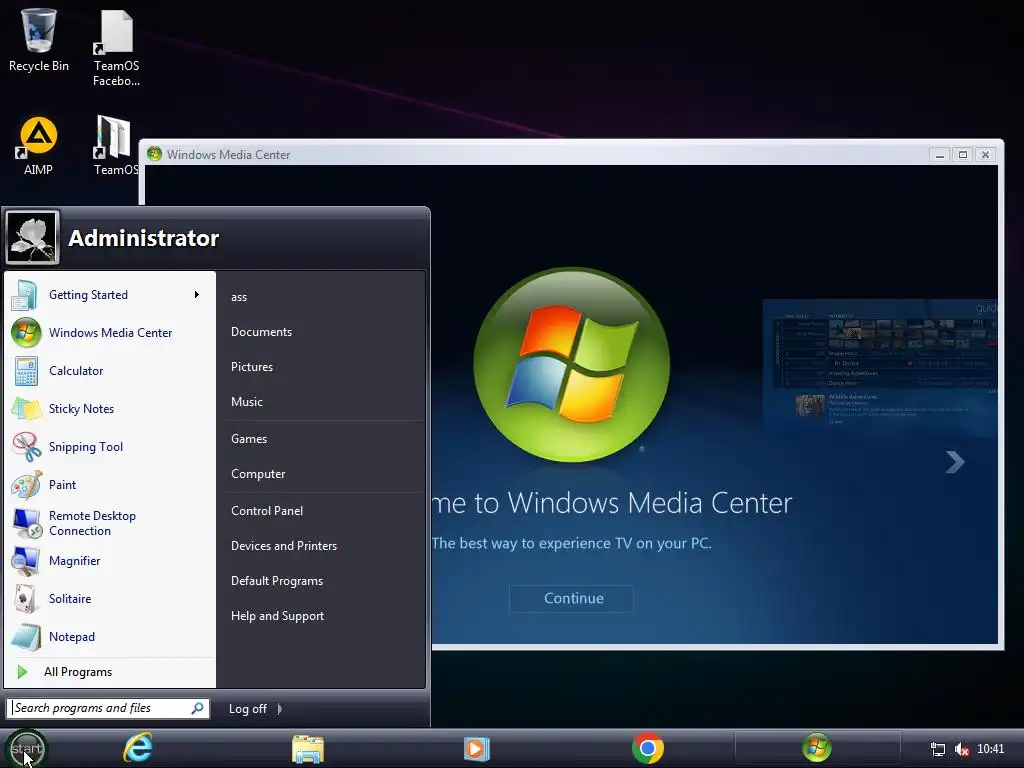Click the 10:41 clock in system tray
This screenshot has width=1024, height=768.
pyautogui.click(x=990, y=749)
